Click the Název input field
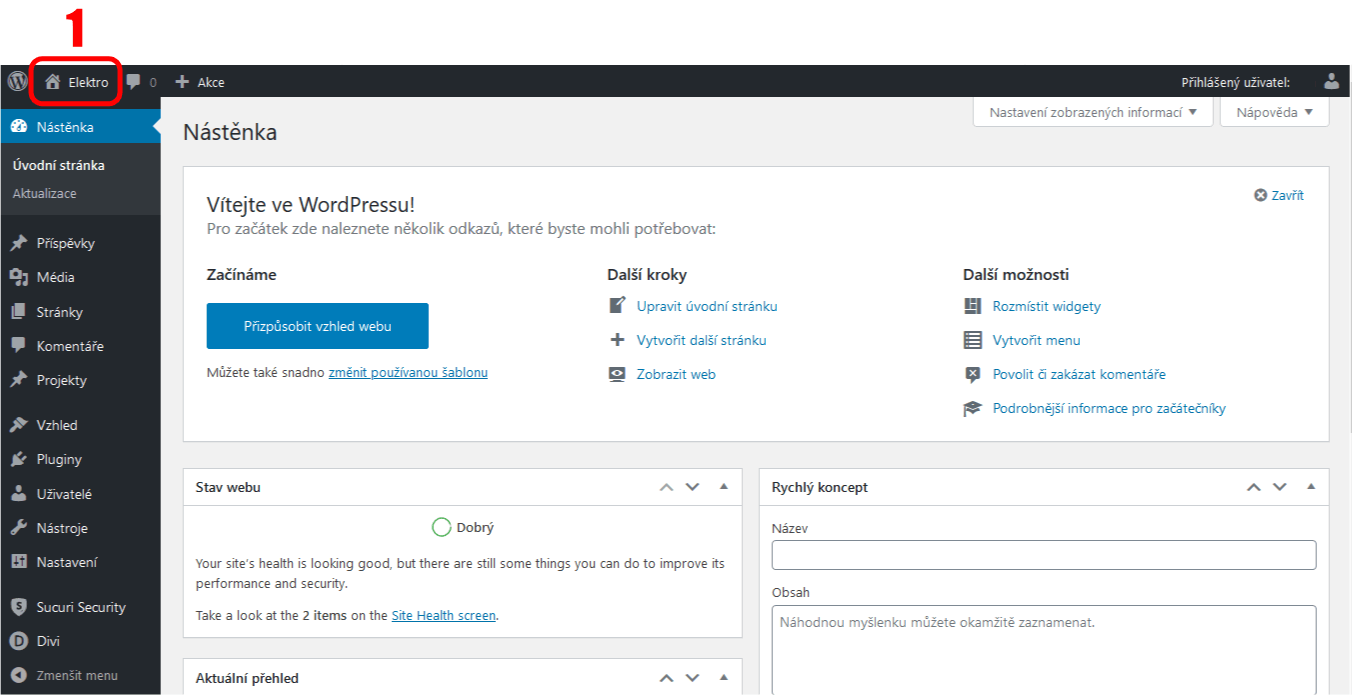The height and width of the screenshot is (700, 1352). tap(1043, 555)
